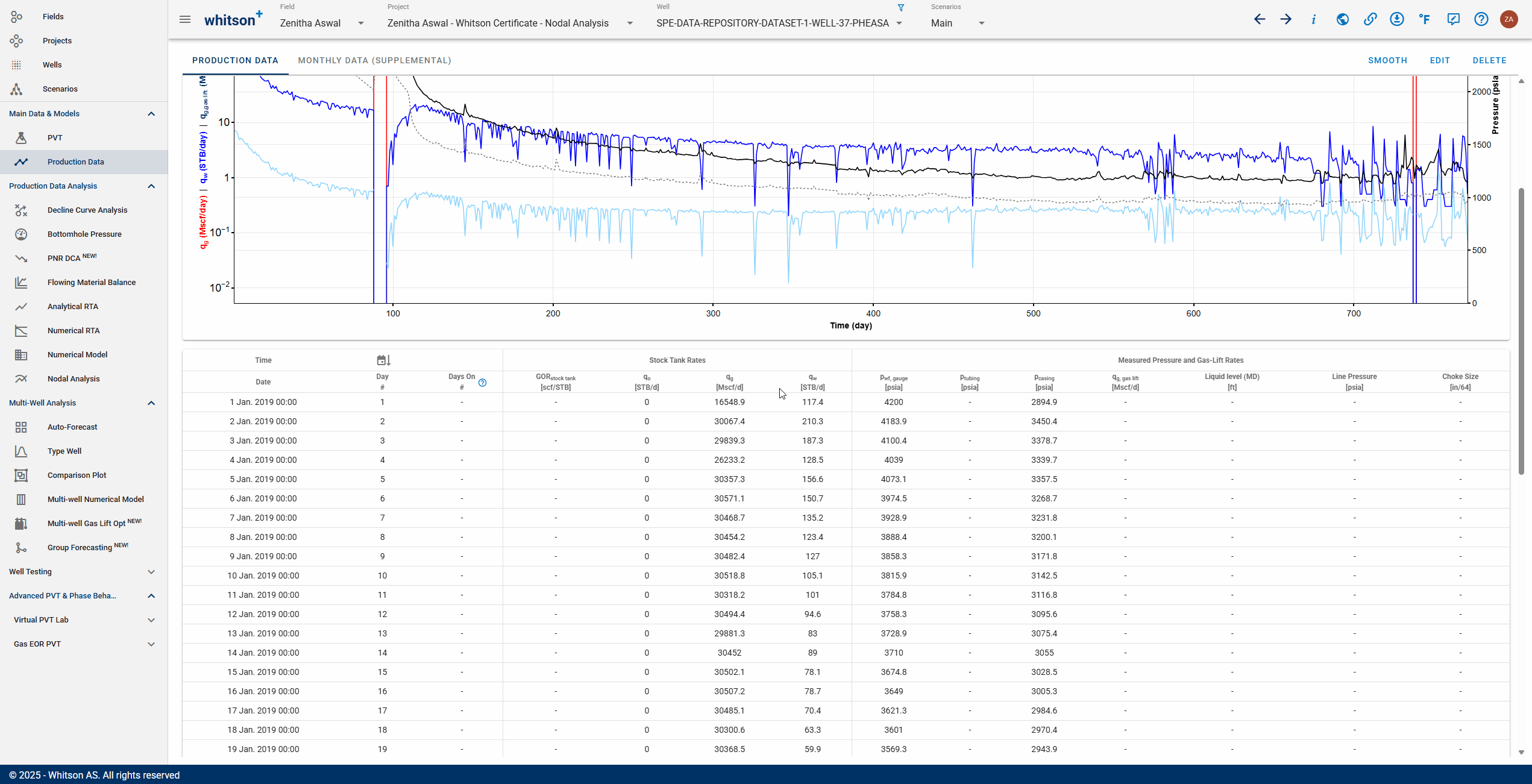This screenshot has height=784, width=1532.
Task: Open the Bottomhole Pressure gauge icon
Action: pyautogui.click(x=21, y=234)
